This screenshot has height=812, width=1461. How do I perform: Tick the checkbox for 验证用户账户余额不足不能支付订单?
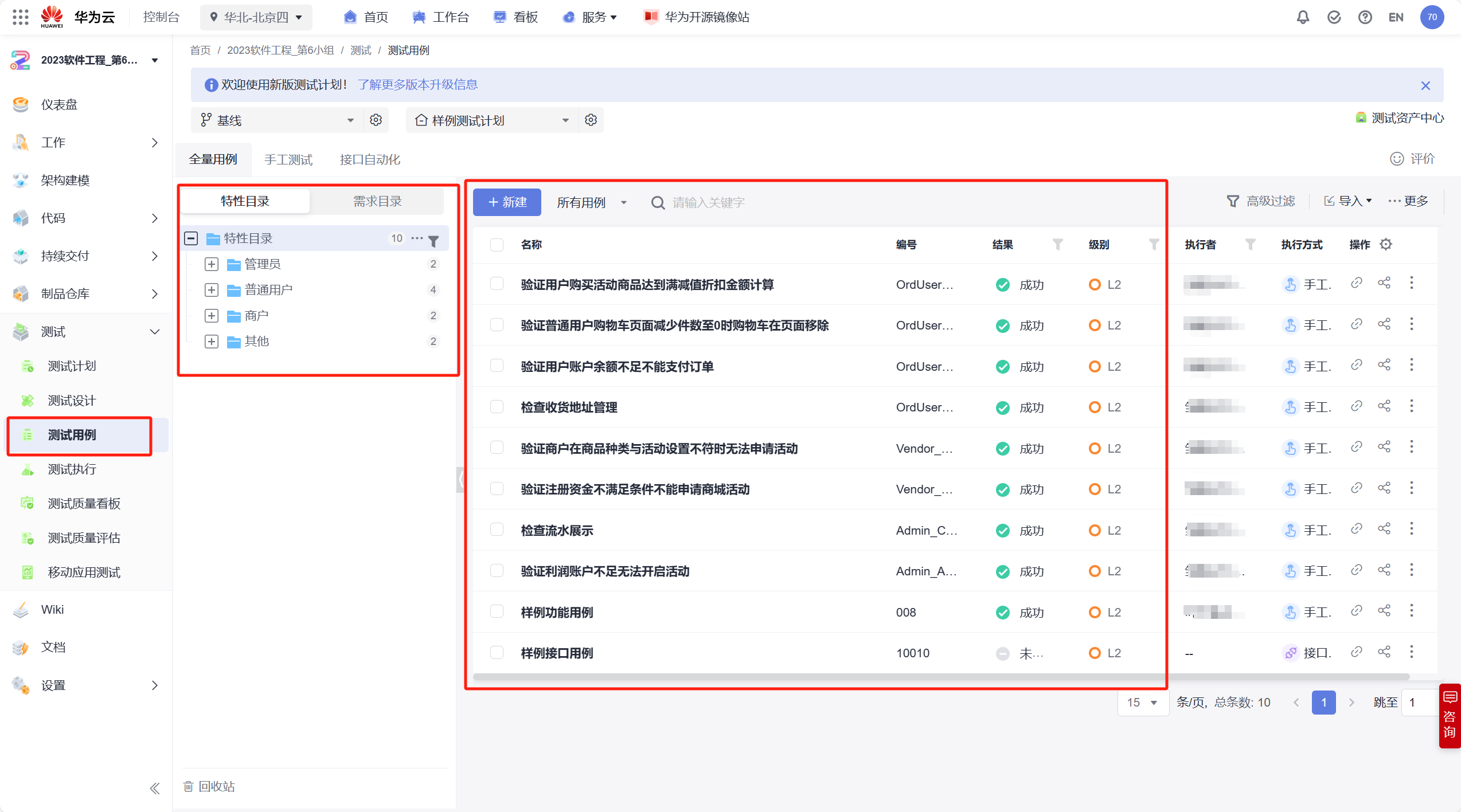pos(497,366)
